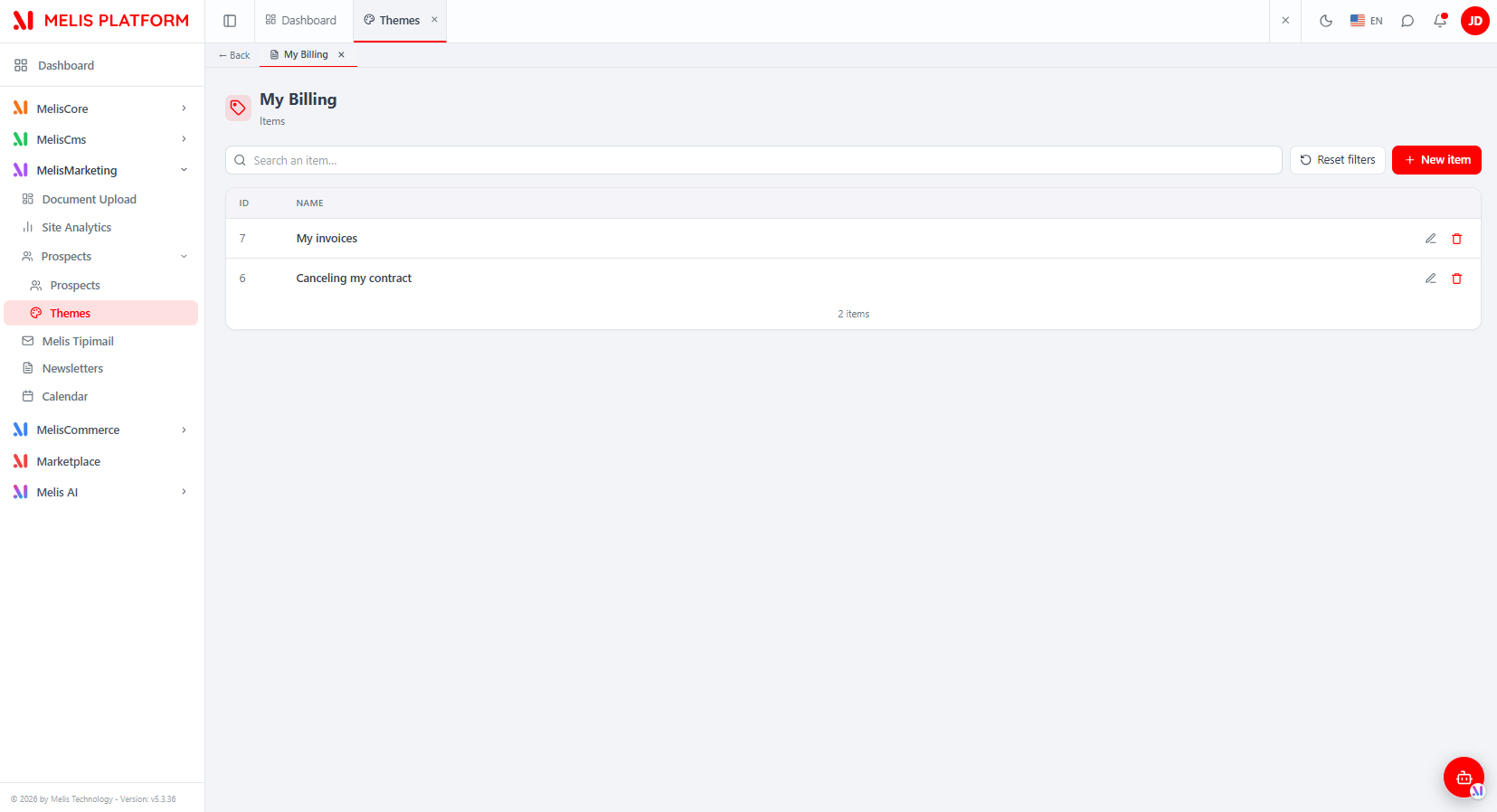Viewport: 1497px width, 812px height.
Task: Open the EN language selector
Action: click(1367, 21)
